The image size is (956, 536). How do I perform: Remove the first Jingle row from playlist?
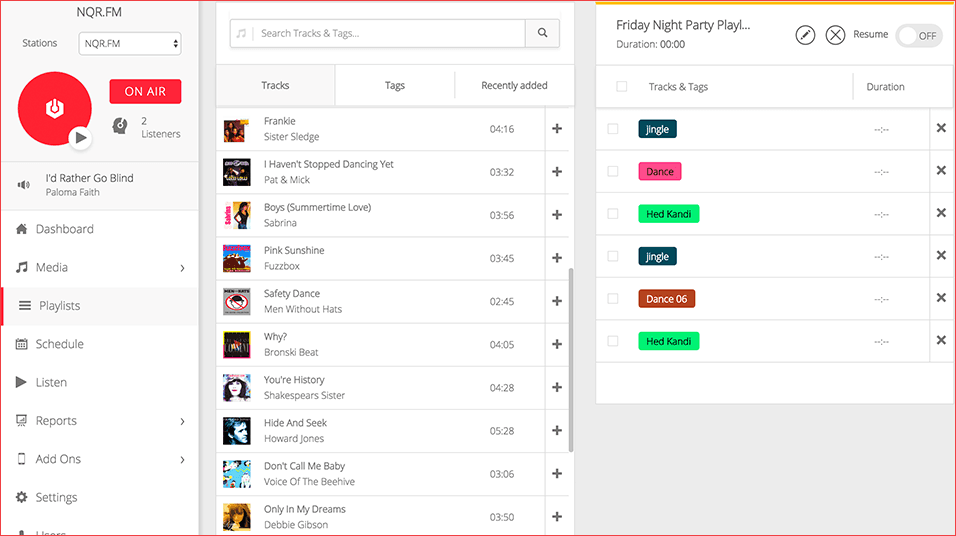pos(940,128)
